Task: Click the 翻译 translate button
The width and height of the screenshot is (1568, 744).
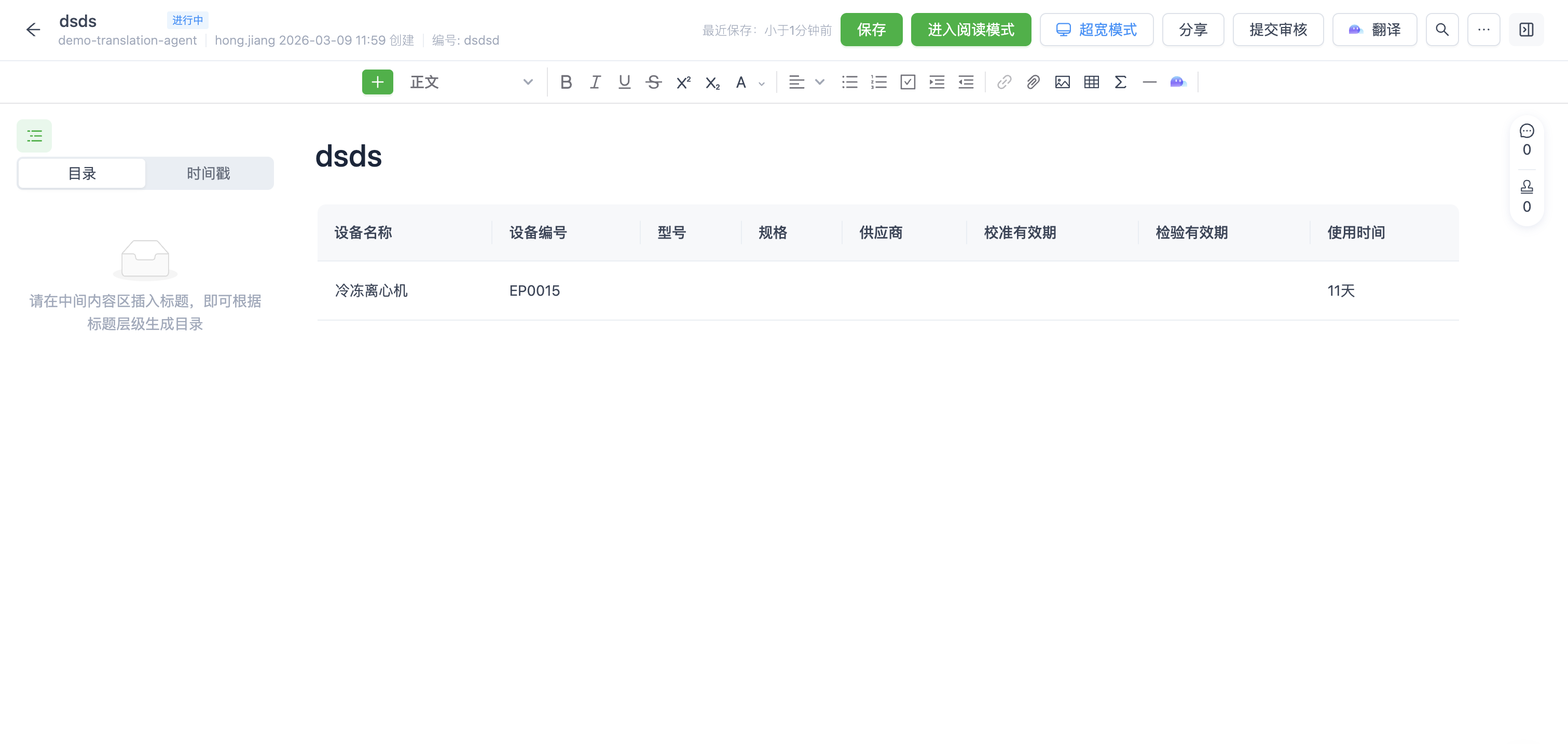Action: click(1374, 29)
